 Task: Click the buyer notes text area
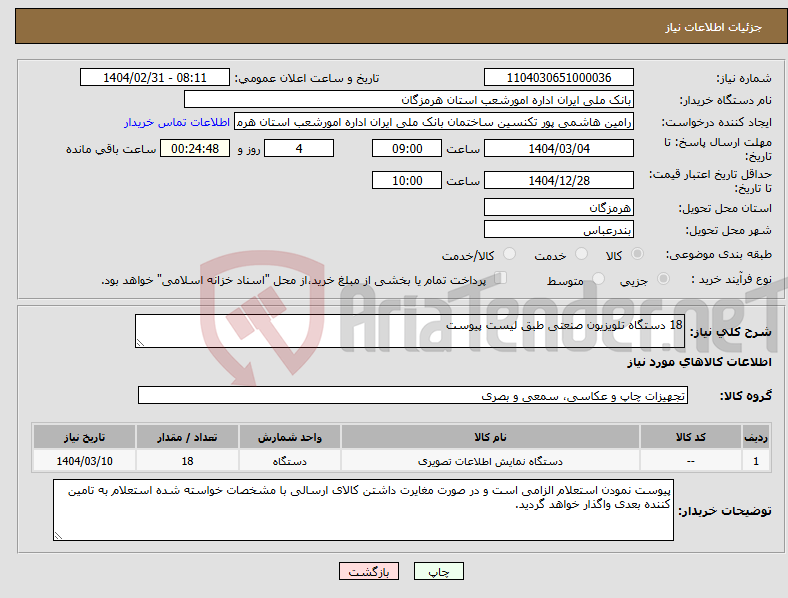[x=363, y=510]
